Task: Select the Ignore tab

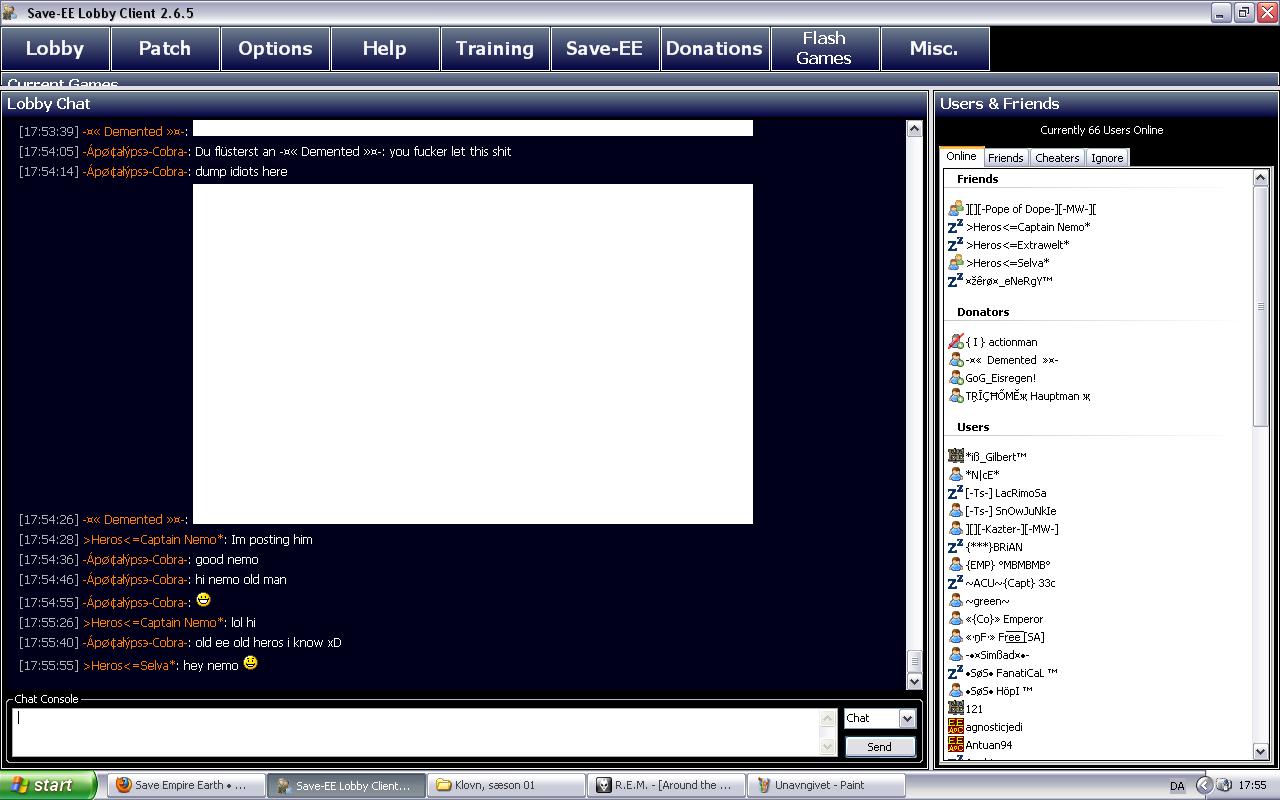Action: pos(1106,158)
